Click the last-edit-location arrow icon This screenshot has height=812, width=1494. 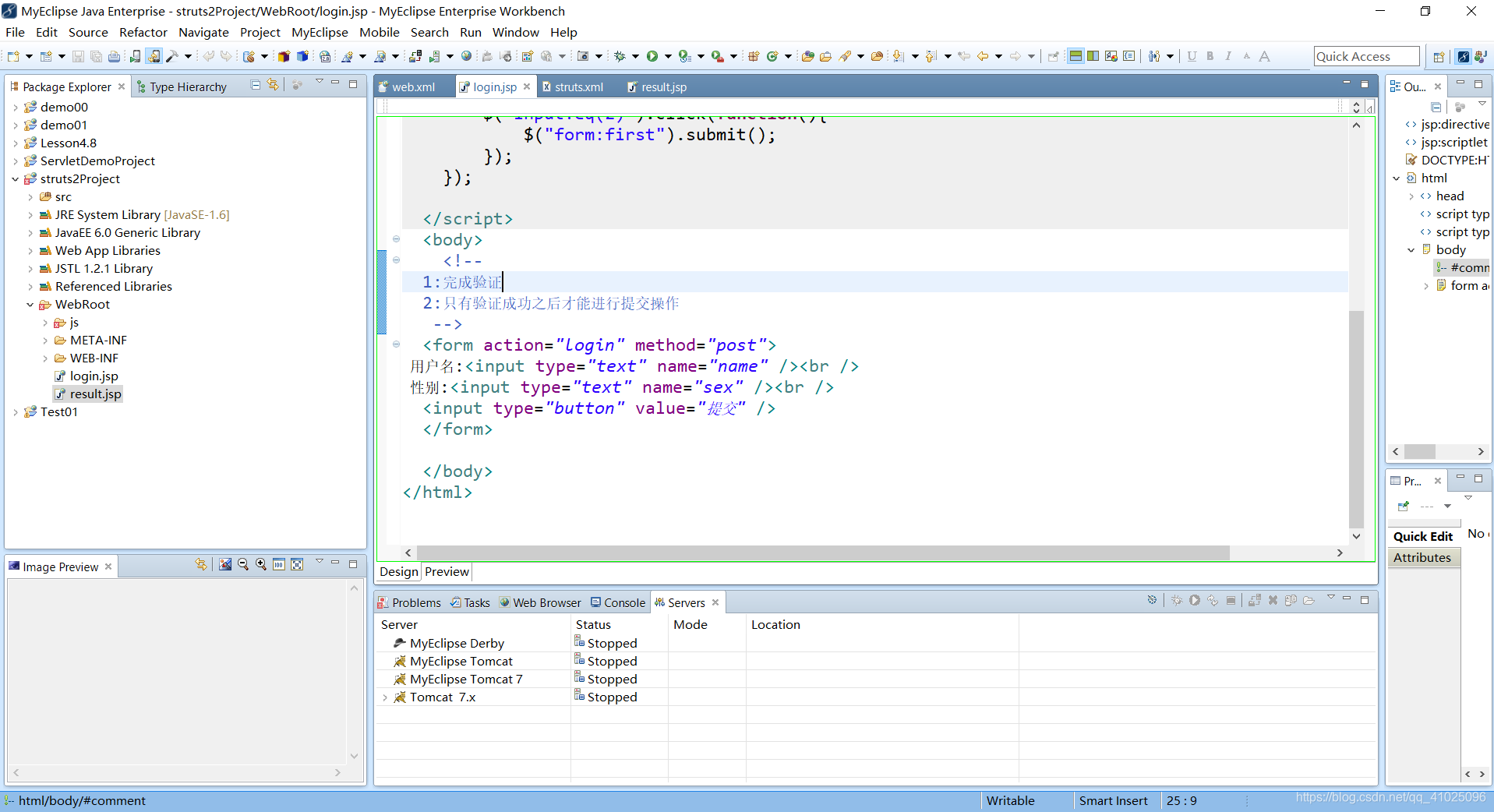[x=964, y=56]
